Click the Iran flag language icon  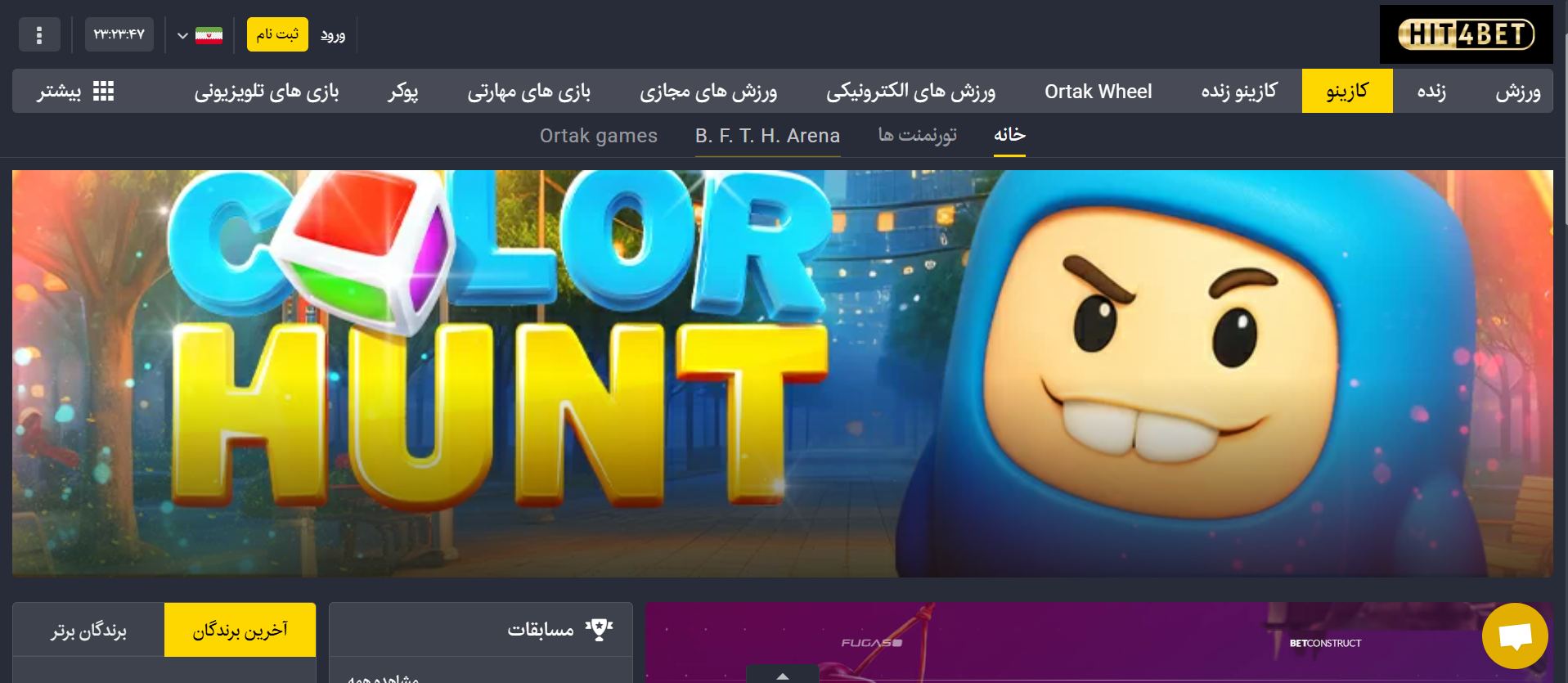click(209, 35)
